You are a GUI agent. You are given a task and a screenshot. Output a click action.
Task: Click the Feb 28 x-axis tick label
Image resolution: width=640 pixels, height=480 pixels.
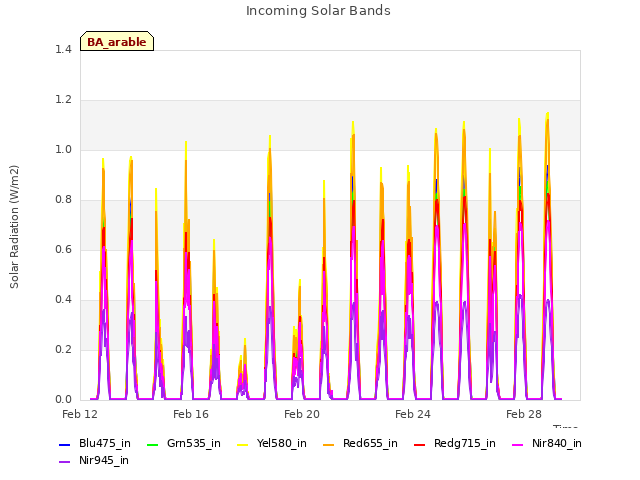coord(524,414)
